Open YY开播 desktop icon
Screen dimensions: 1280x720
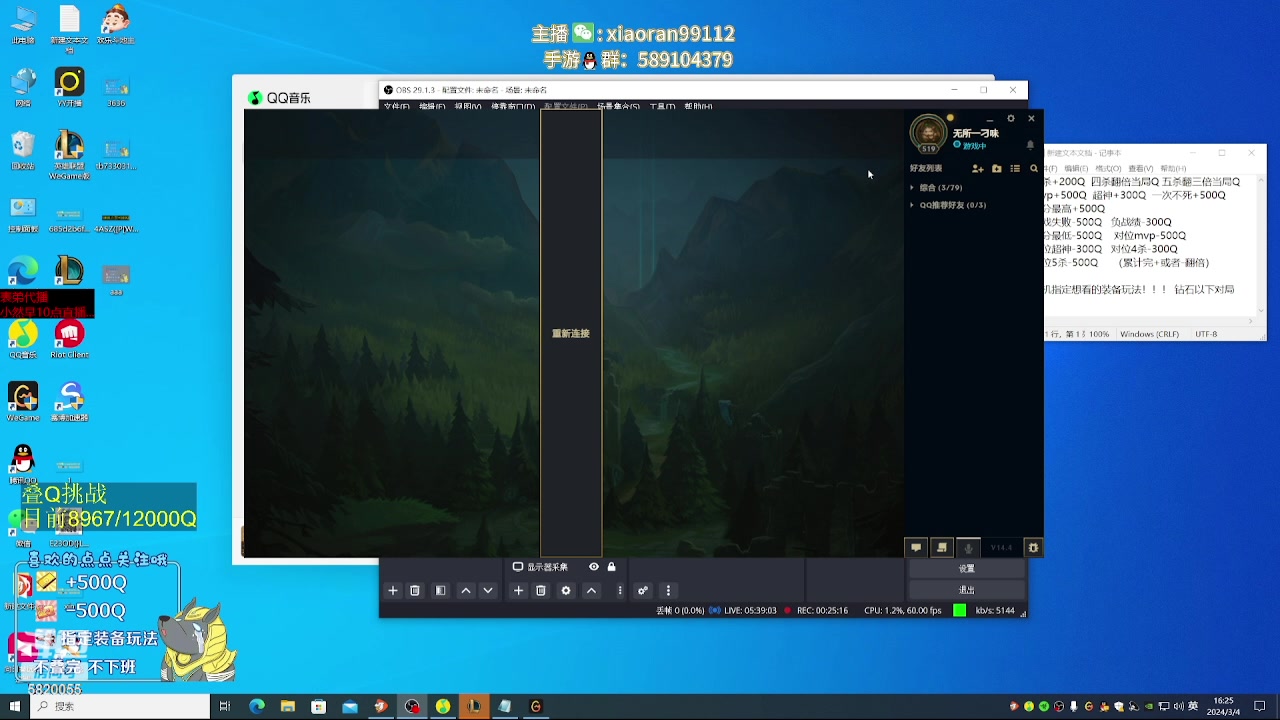(x=69, y=86)
